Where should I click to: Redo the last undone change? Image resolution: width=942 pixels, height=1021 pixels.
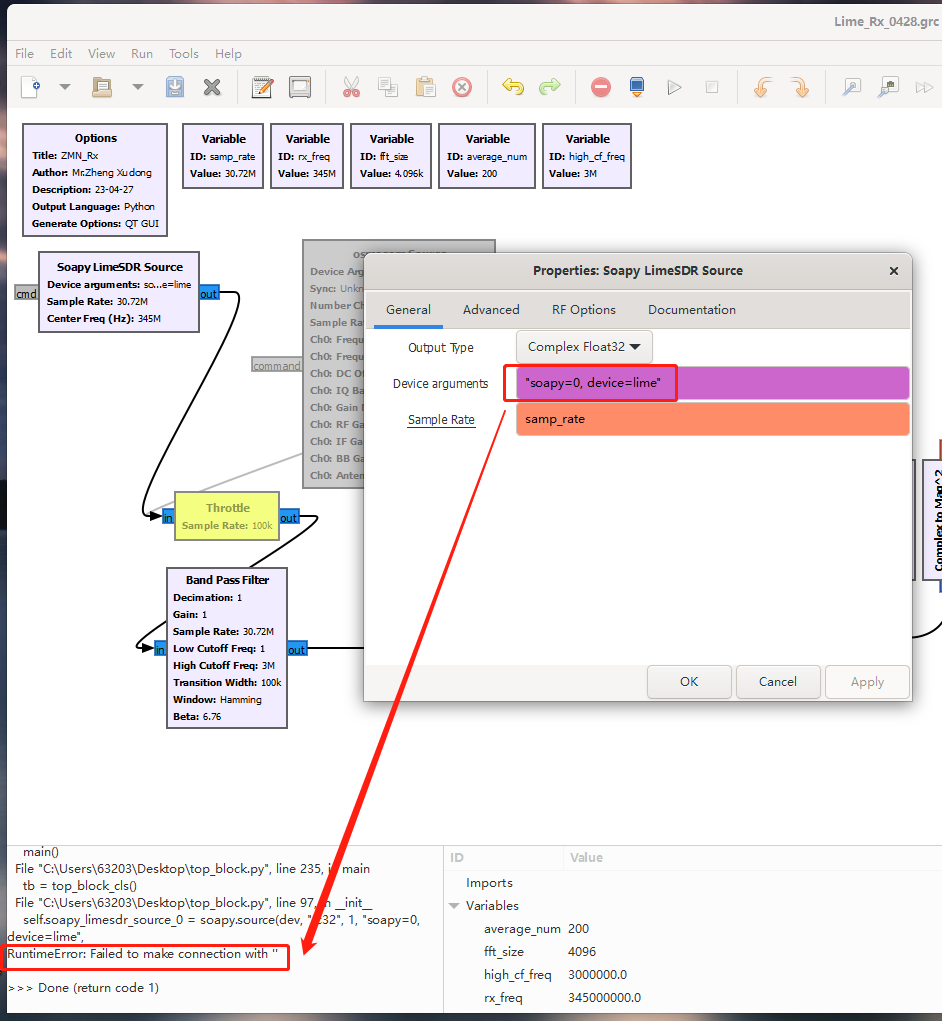pyautogui.click(x=549, y=87)
